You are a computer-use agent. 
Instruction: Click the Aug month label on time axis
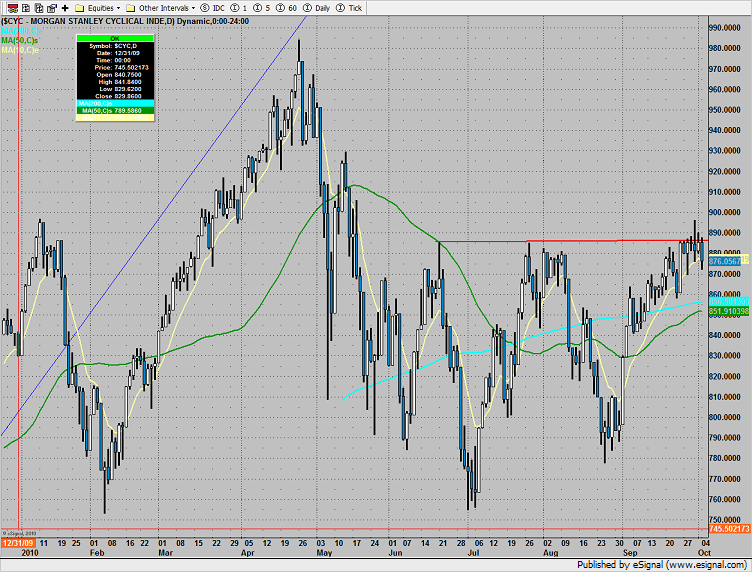point(551,553)
